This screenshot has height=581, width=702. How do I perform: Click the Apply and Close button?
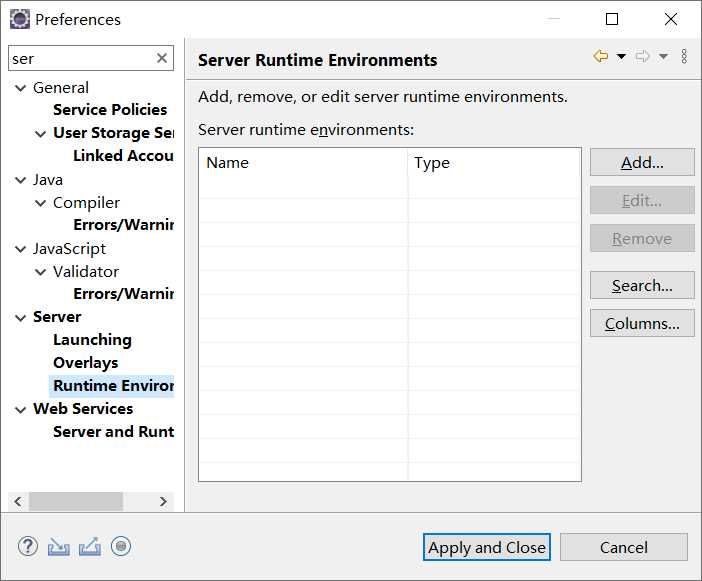click(x=487, y=547)
